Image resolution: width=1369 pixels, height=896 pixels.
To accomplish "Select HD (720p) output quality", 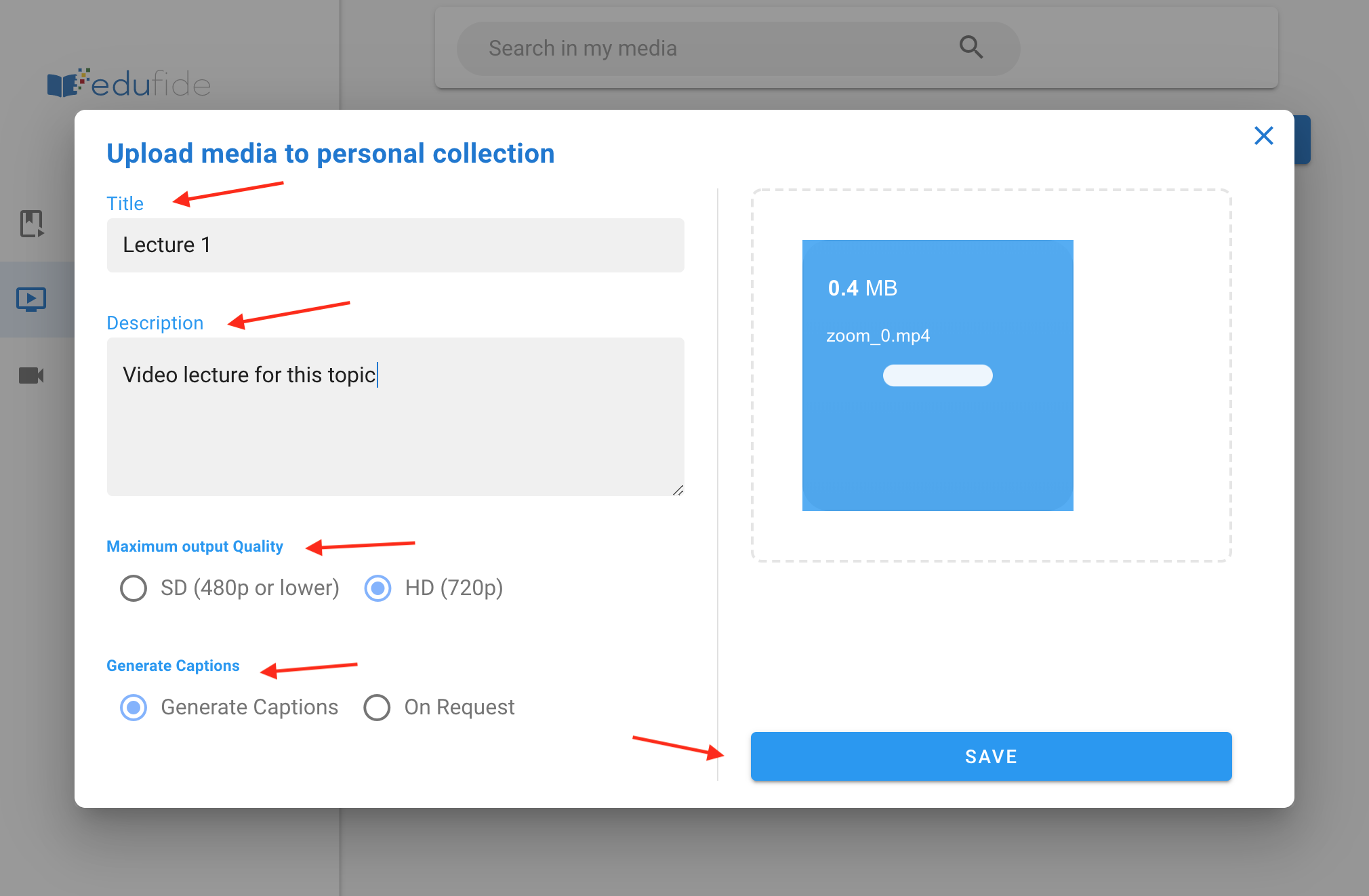I will pyautogui.click(x=377, y=588).
